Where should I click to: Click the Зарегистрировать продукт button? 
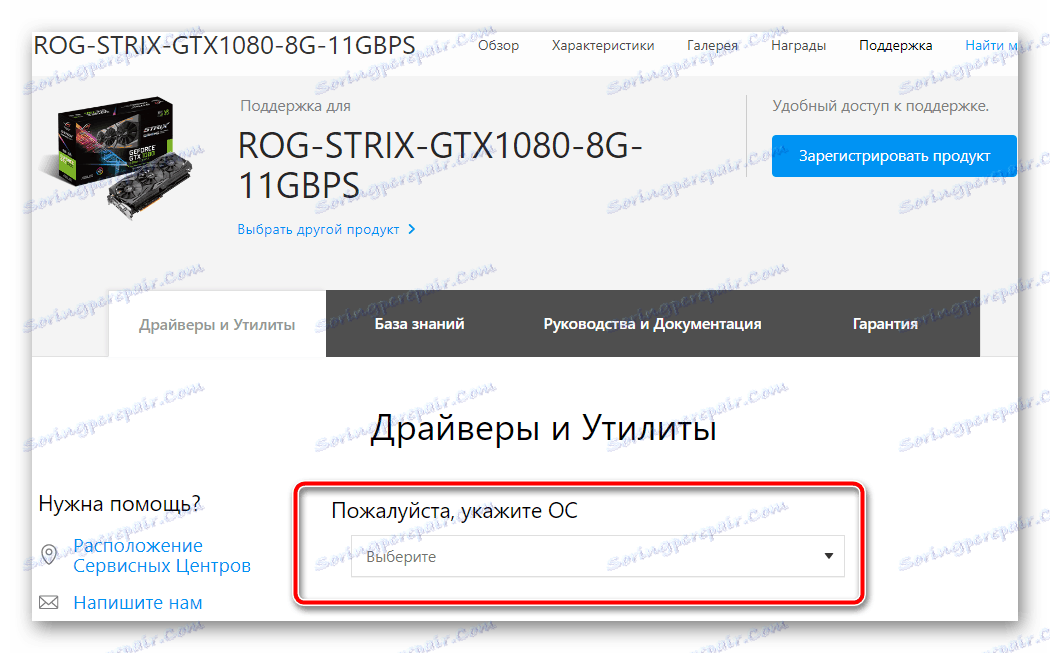tap(893, 156)
